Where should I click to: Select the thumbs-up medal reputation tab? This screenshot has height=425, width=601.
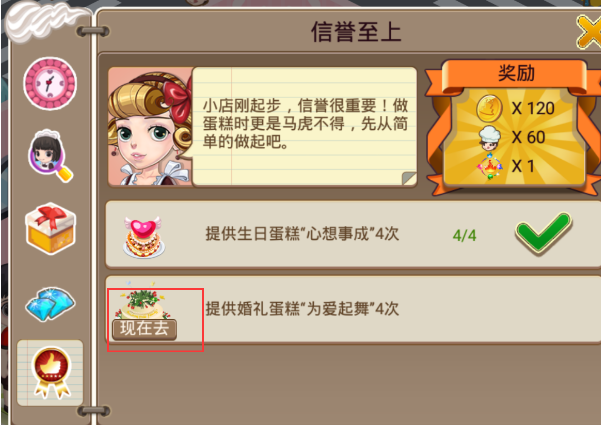51,372
